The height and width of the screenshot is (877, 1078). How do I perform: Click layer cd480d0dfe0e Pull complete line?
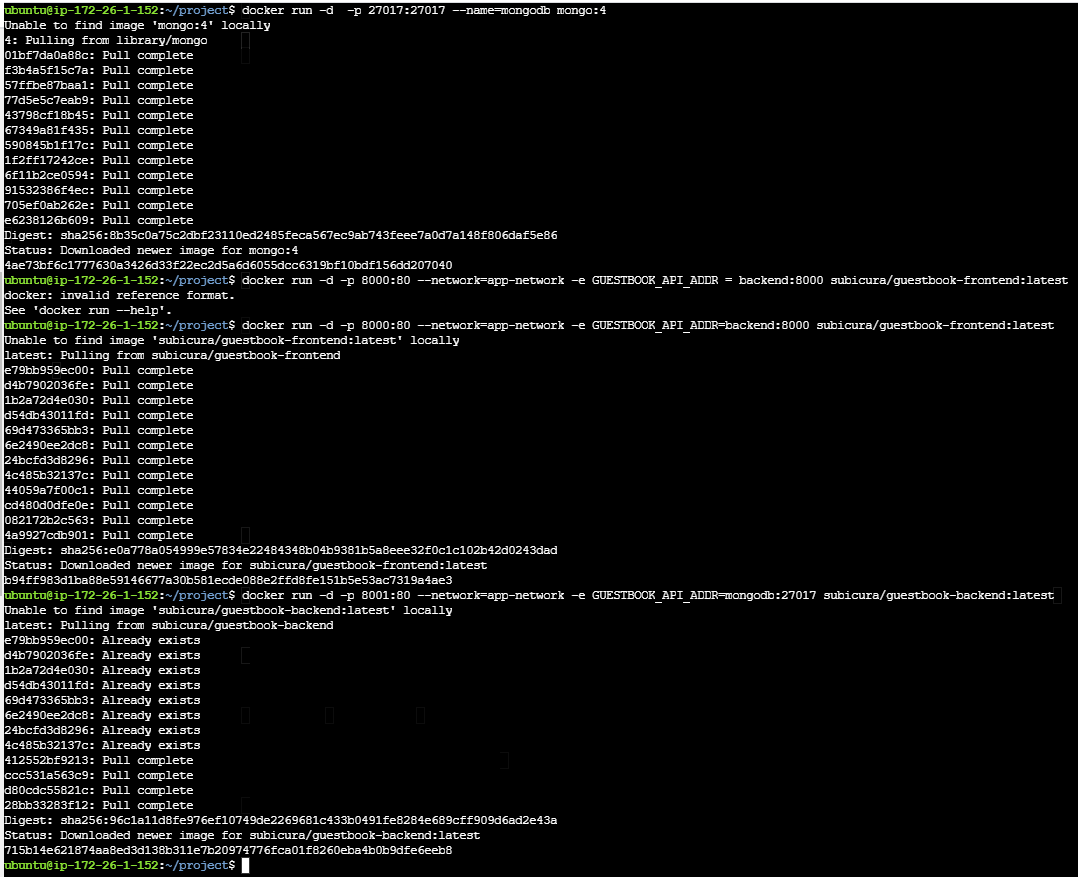pyautogui.click(x=99, y=506)
